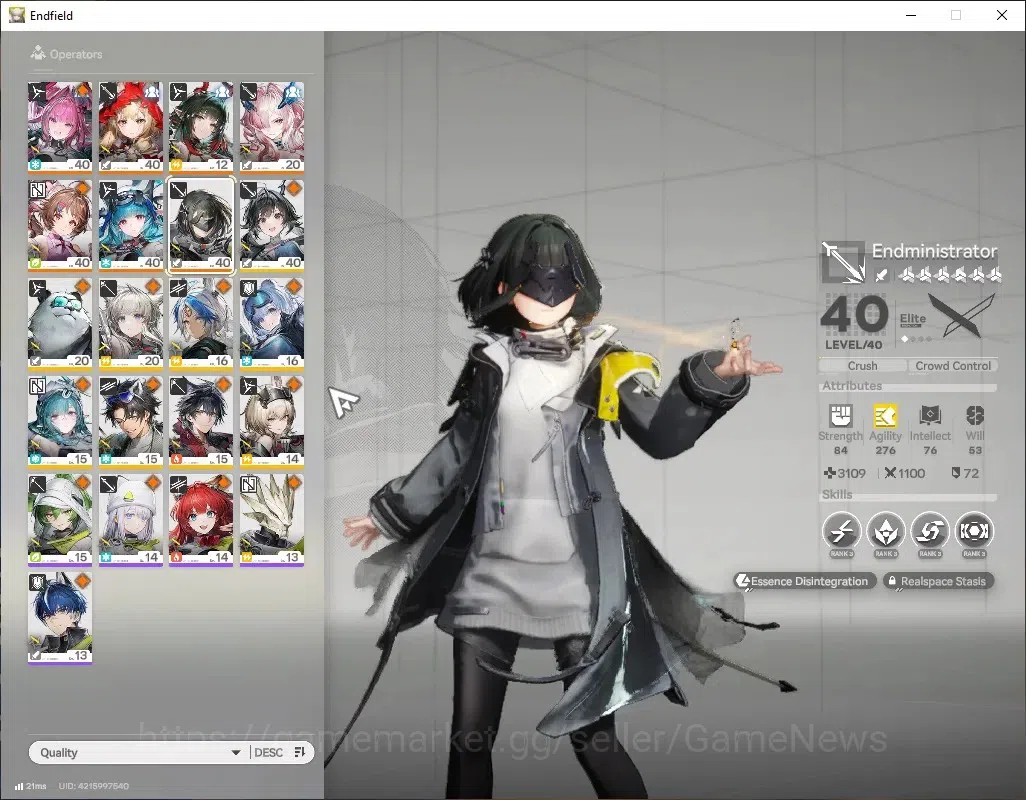The image size is (1026, 800).
Task: Select teal-haired operator card level 15
Action: (x=60, y=421)
